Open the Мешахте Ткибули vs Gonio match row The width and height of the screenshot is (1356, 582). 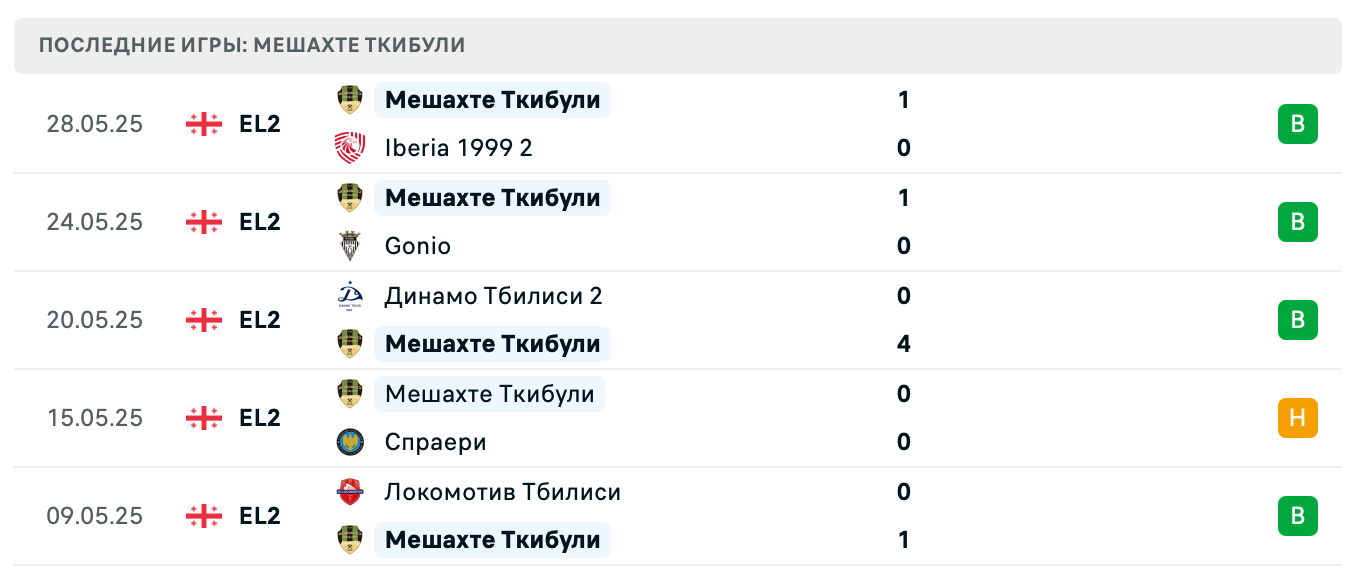[x=678, y=222]
